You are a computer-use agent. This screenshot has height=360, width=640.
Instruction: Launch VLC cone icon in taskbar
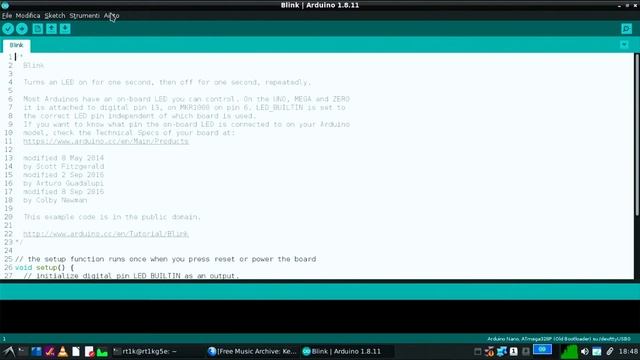pos(63,351)
